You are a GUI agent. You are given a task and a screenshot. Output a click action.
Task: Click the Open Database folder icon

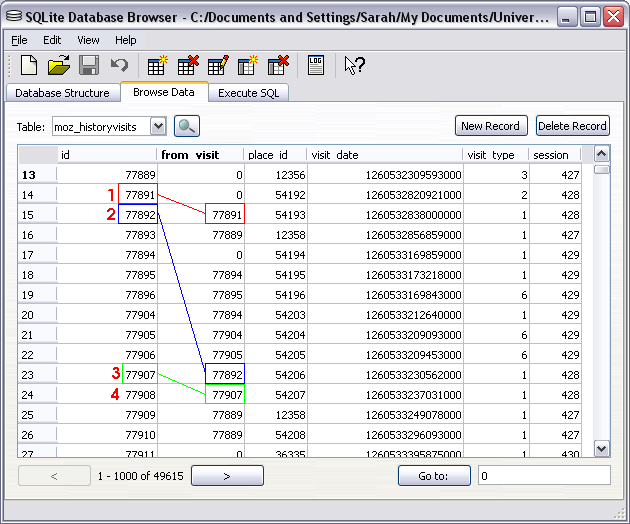(x=59, y=66)
